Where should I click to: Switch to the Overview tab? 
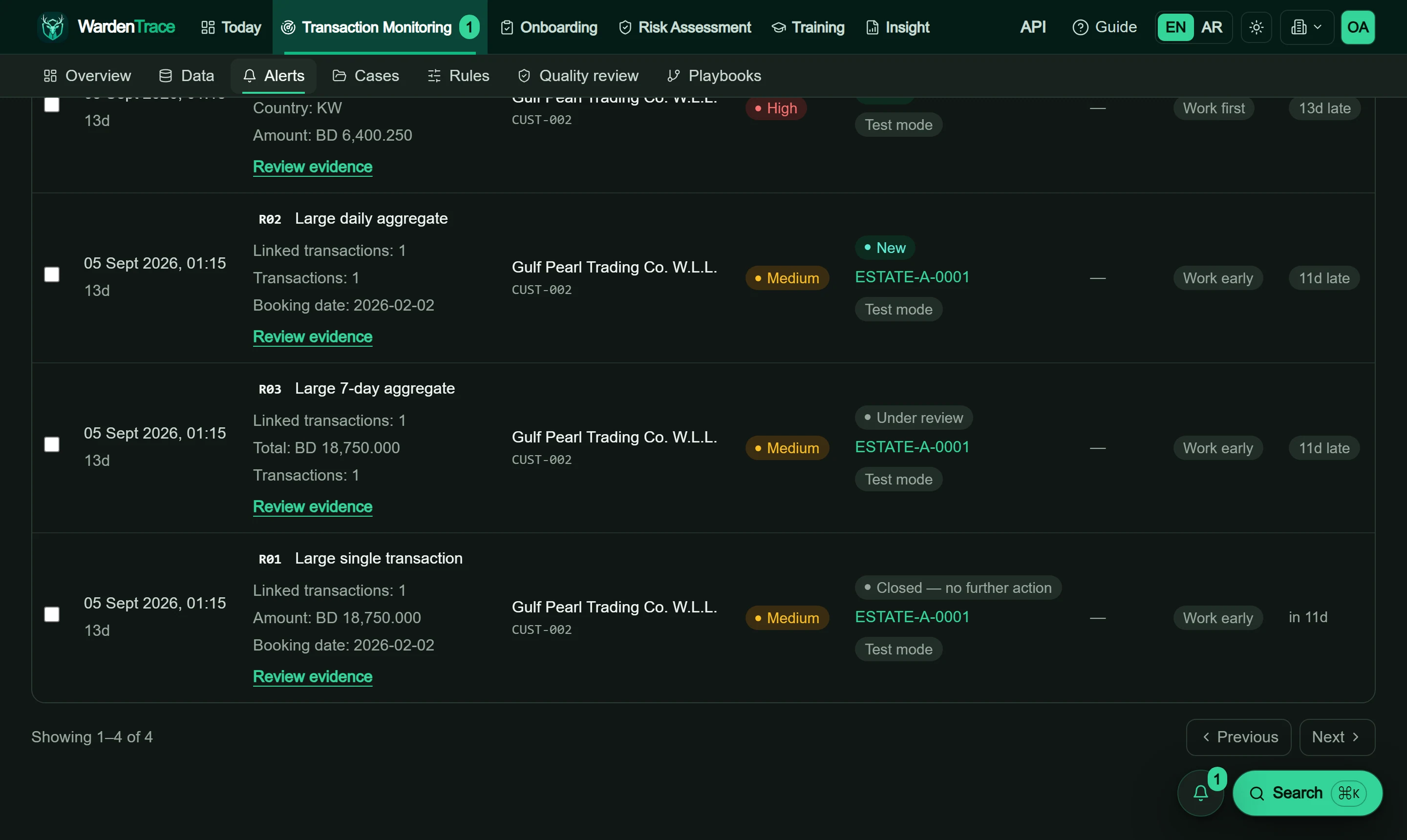pyautogui.click(x=87, y=76)
